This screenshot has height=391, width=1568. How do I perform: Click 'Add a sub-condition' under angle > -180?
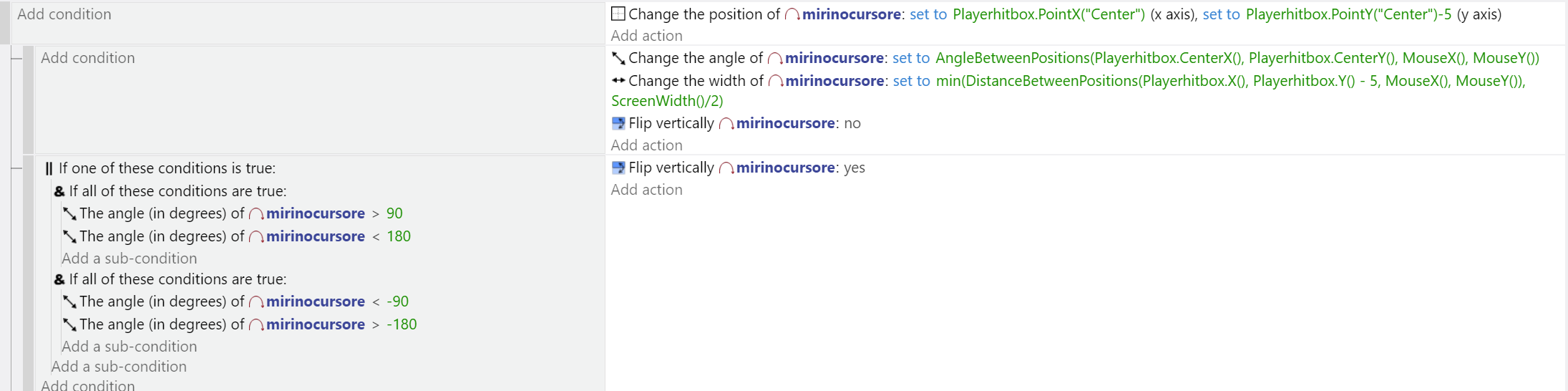tap(130, 347)
